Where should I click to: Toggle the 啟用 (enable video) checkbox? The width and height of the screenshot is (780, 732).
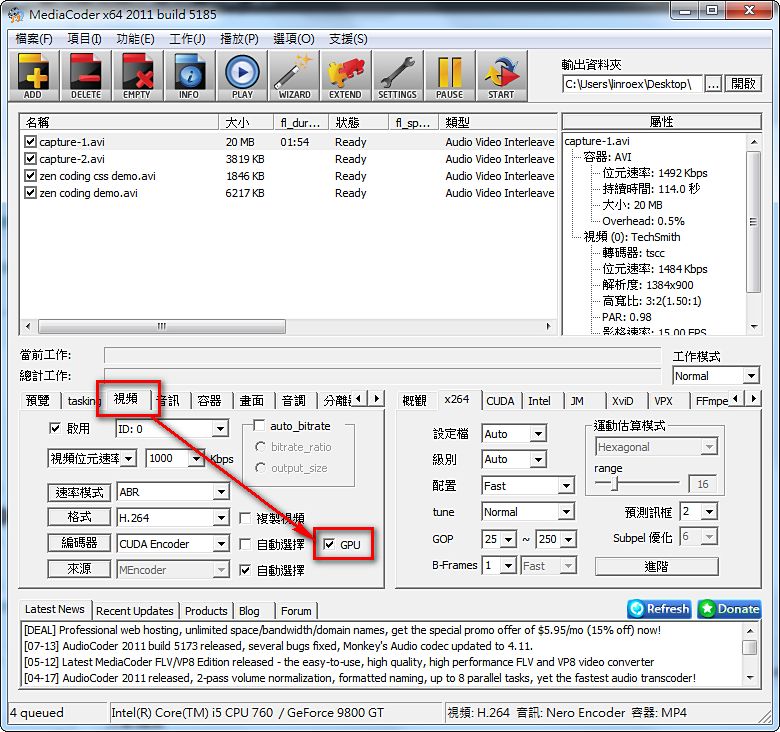point(55,428)
